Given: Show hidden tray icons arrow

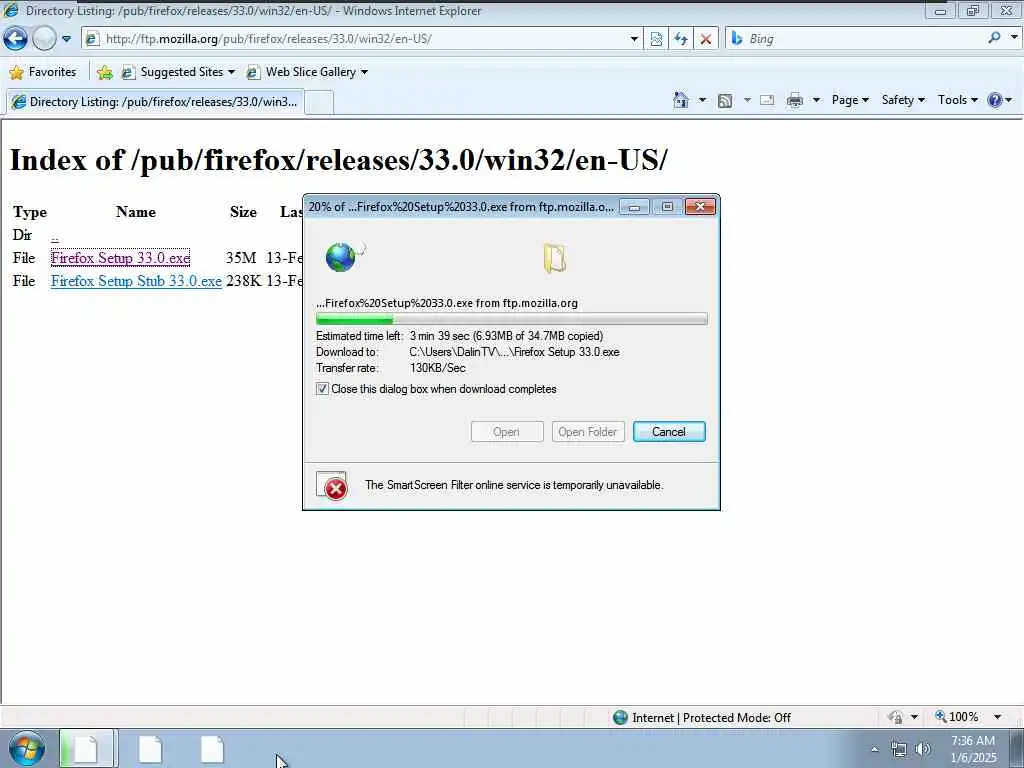Looking at the screenshot, I should click(874, 750).
